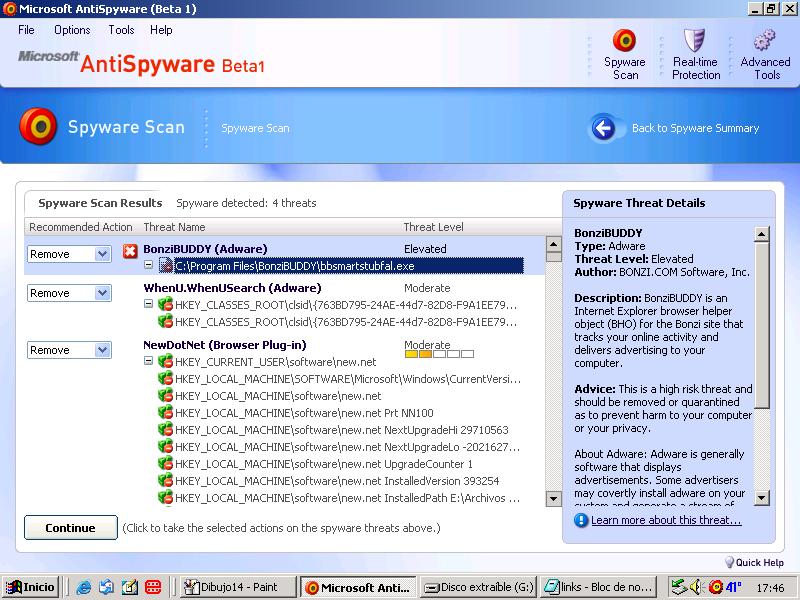This screenshot has width=800, height=600.
Task: Open the Options menu
Action: (x=72, y=30)
